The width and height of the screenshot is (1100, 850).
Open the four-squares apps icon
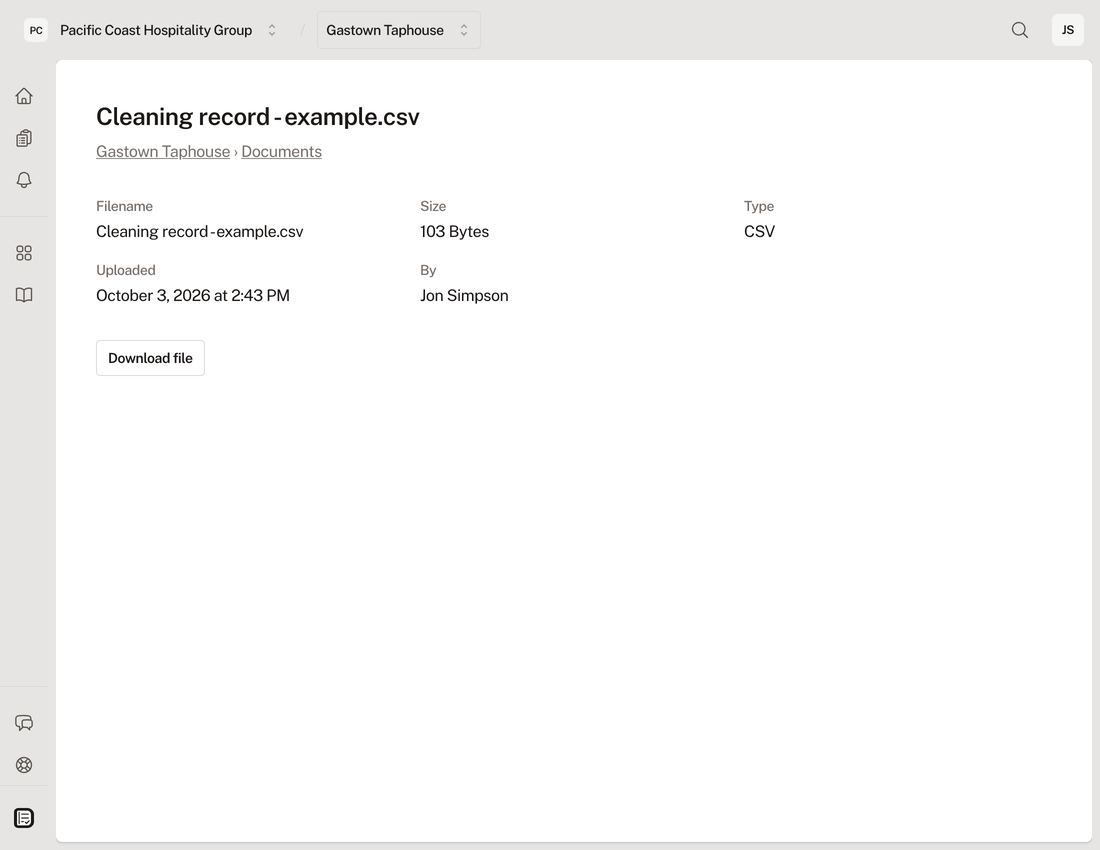pyautogui.click(x=24, y=253)
